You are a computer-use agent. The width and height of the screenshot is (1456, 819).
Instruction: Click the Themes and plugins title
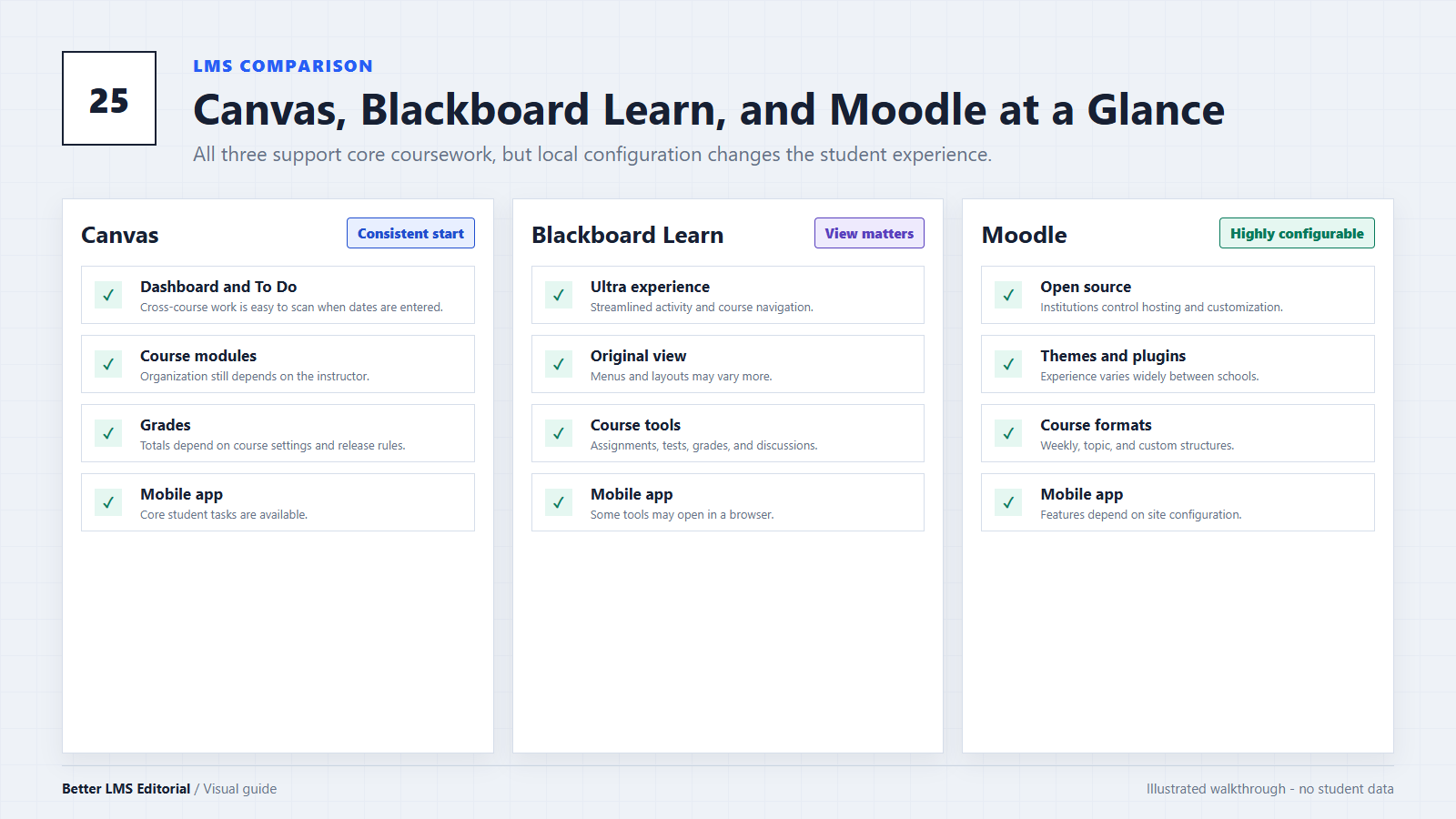click(x=1113, y=356)
